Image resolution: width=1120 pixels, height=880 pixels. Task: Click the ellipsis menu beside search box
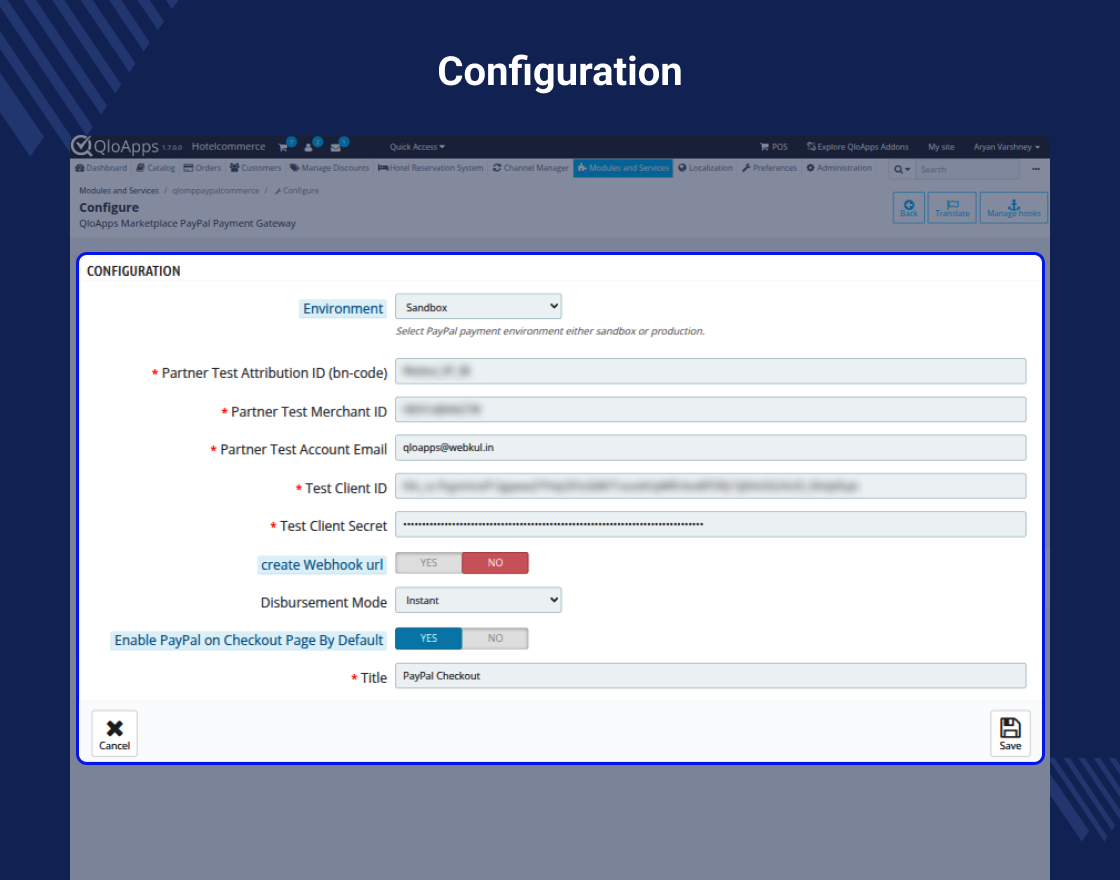pos(1036,169)
